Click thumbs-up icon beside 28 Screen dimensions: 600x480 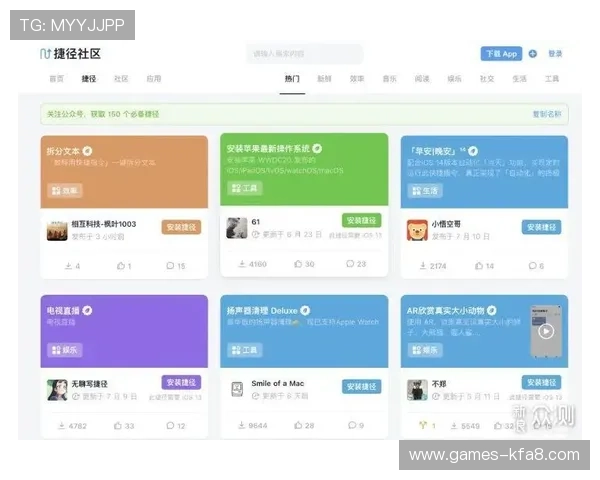pyautogui.click(x=298, y=425)
